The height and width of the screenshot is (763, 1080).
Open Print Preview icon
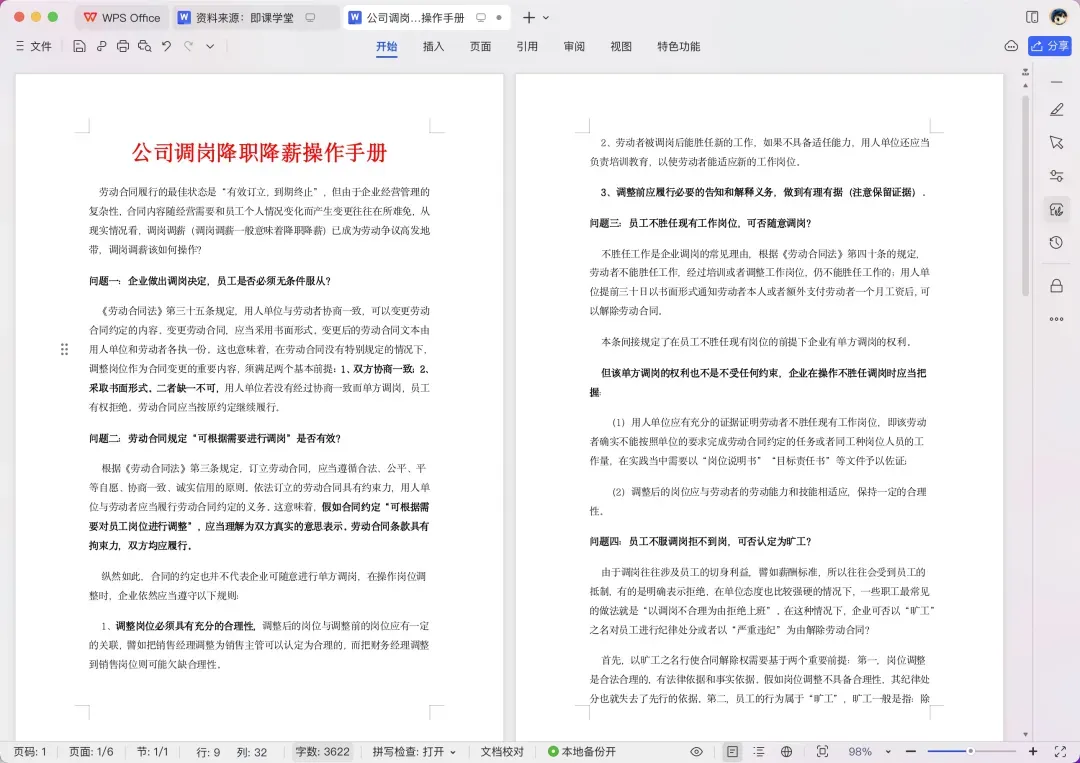(144, 46)
